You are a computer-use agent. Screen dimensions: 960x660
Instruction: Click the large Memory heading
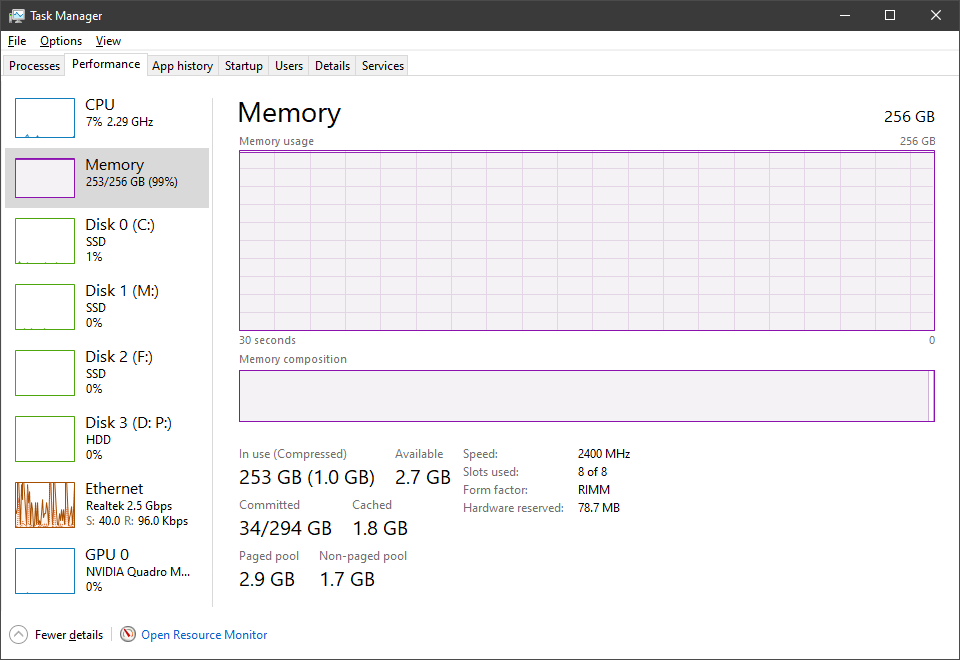(x=289, y=113)
